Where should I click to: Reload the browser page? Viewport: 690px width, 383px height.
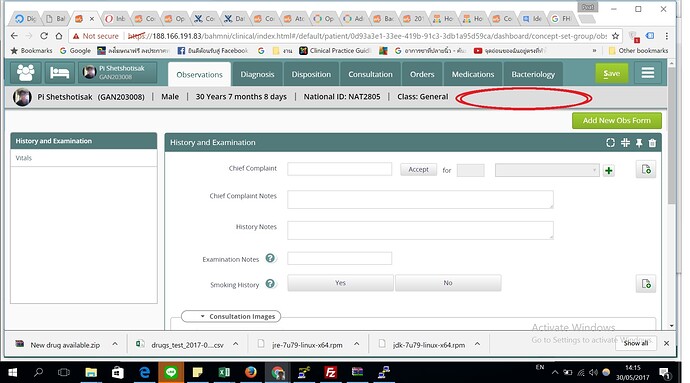click(44, 36)
